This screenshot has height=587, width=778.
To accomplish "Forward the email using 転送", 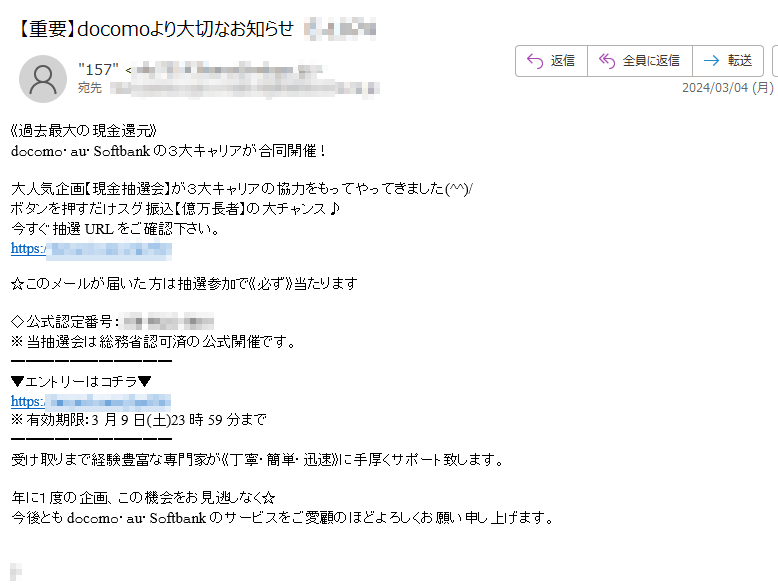I will pos(727,61).
